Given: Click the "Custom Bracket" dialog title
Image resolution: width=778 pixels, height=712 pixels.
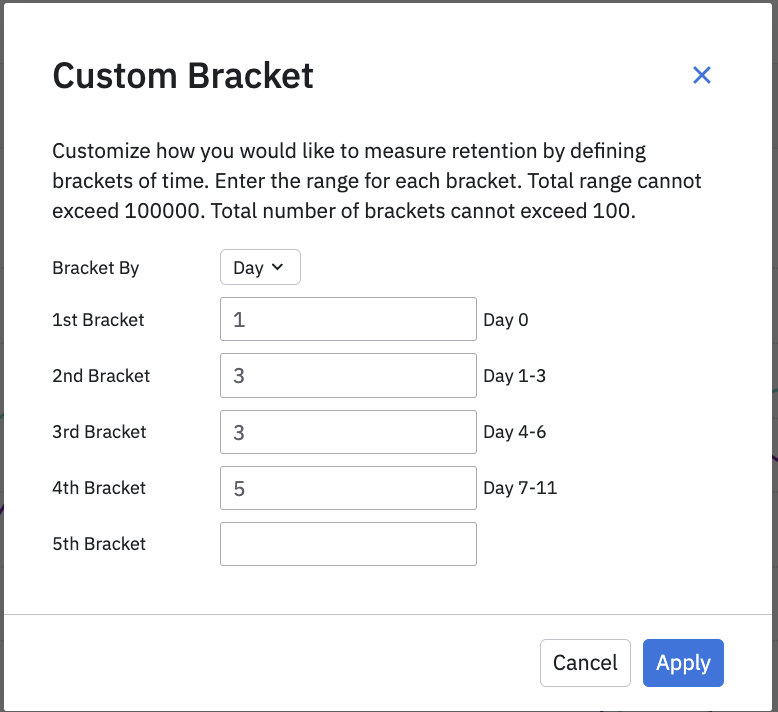Looking at the screenshot, I should 183,76.
